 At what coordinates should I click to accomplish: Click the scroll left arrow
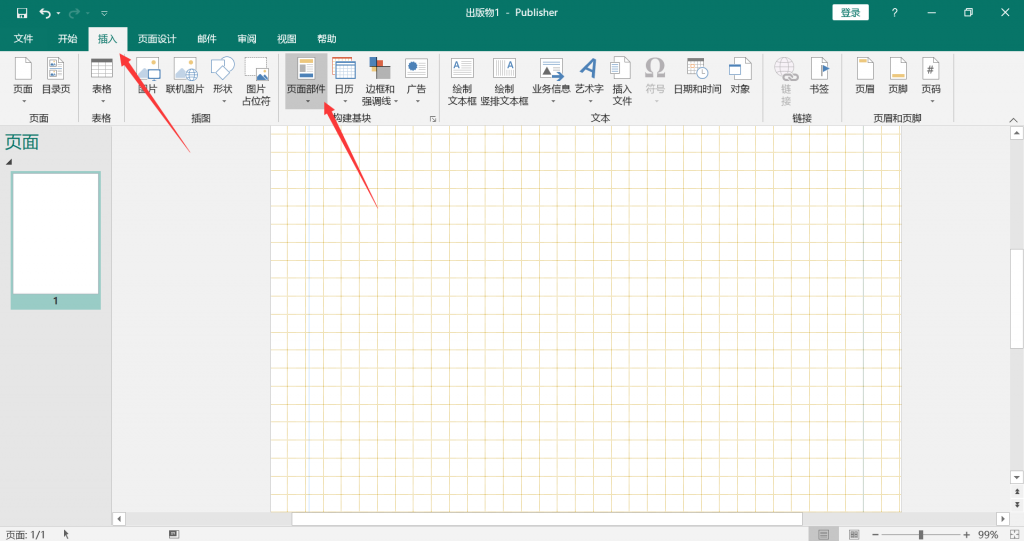click(x=119, y=519)
